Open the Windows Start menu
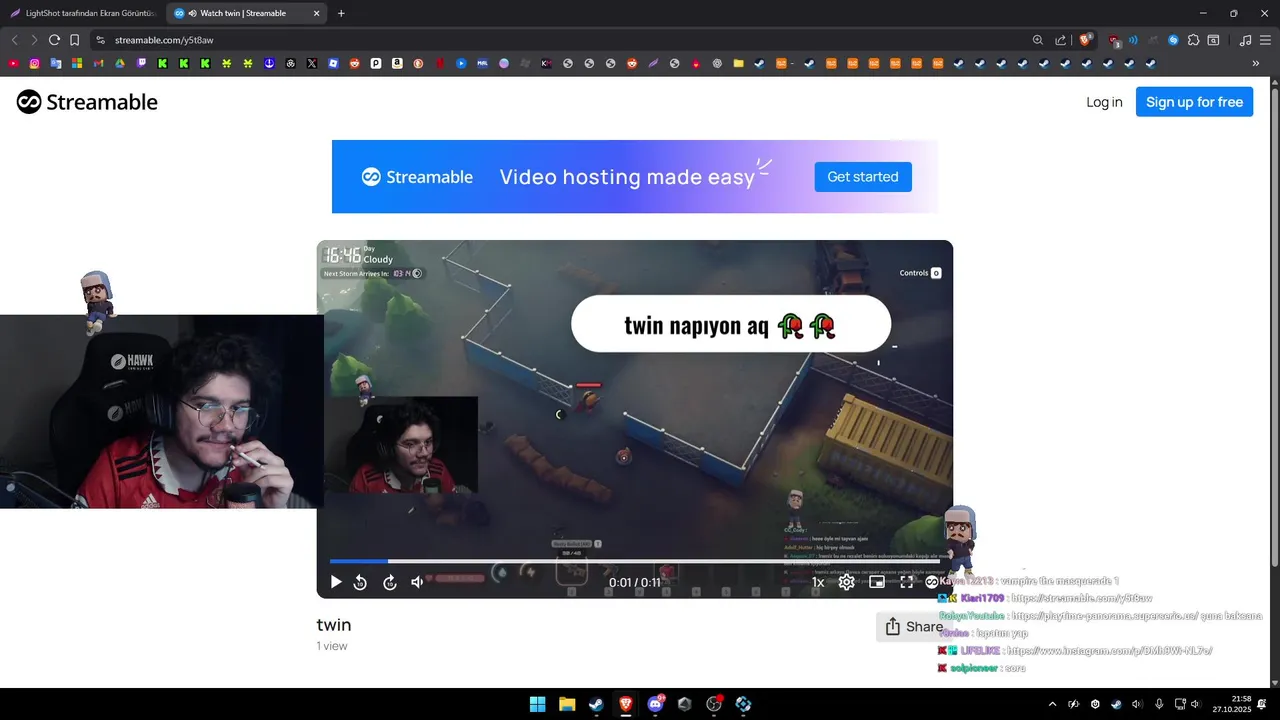The height and width of the screenshot is (720, 1280). (x=537, y=704)
